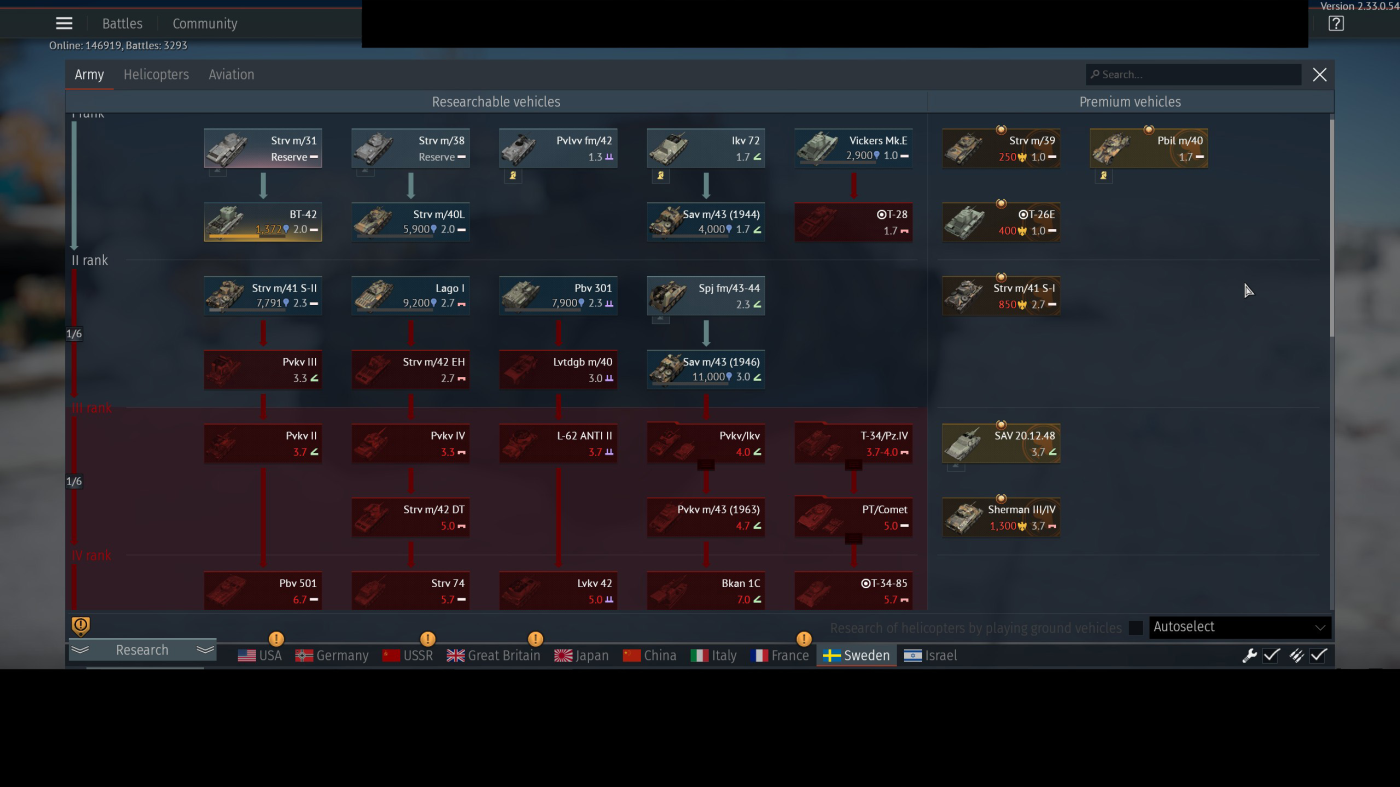Open the Battles menu
Viewport: 1400px width, 787px height.
coord(122,24)
